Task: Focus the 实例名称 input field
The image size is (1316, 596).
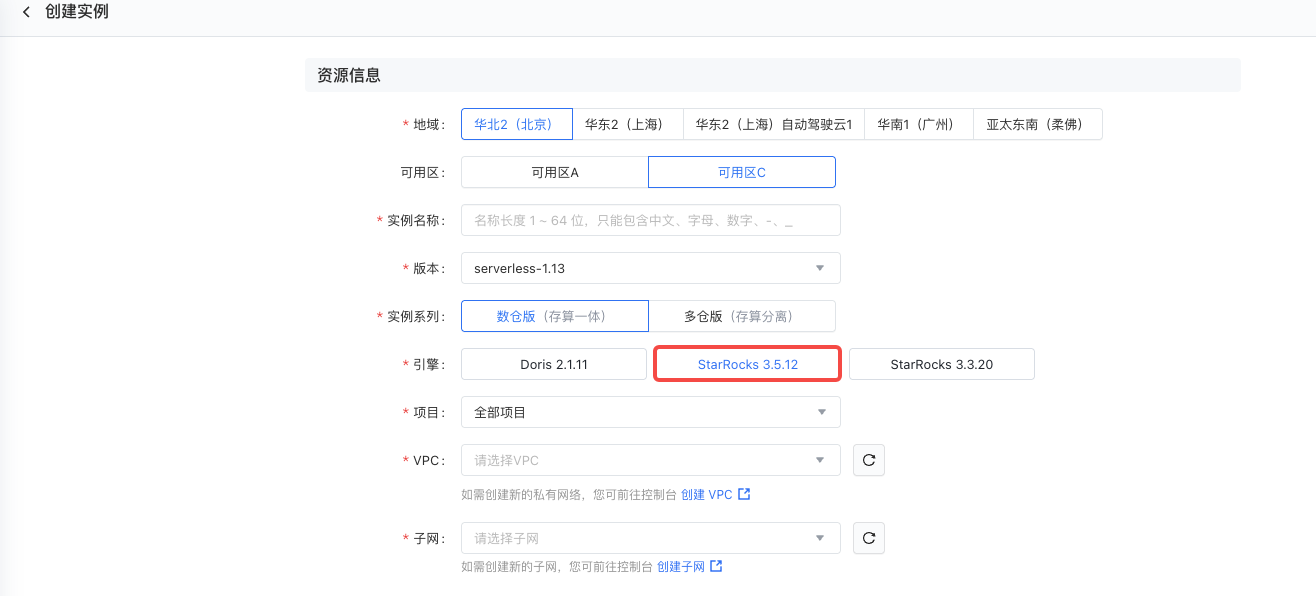Action: [651, 220]
